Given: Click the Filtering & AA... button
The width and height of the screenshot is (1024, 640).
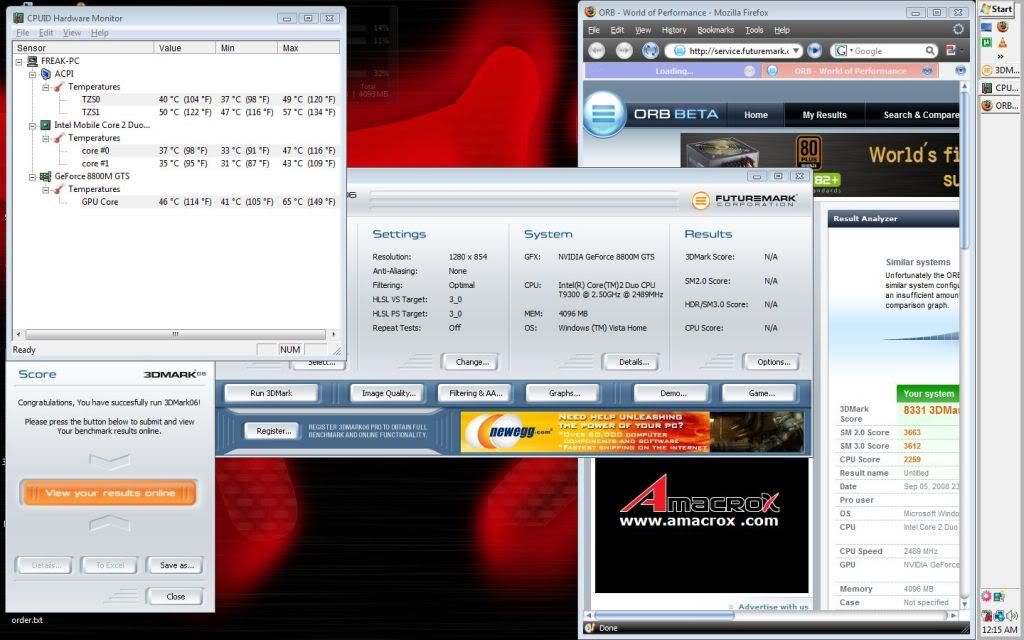Looking at the screenshot, I should (x=475, y=393).
